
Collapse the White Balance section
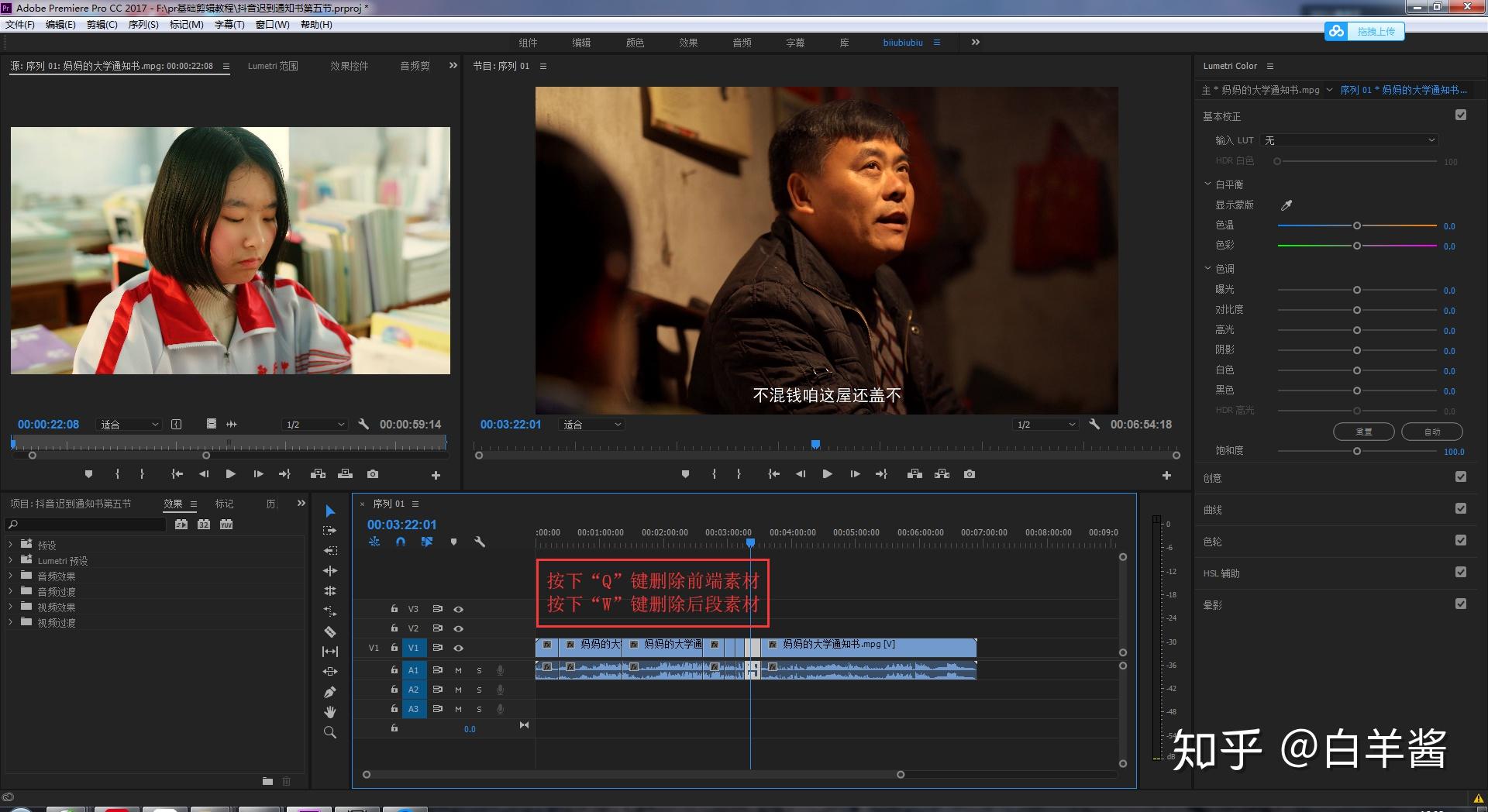(1207, 184)
